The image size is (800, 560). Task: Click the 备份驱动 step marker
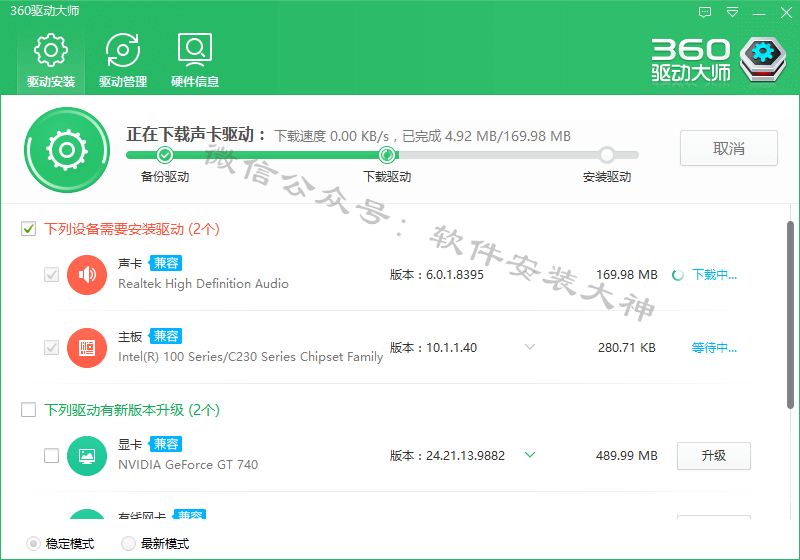tap(165, 155)
